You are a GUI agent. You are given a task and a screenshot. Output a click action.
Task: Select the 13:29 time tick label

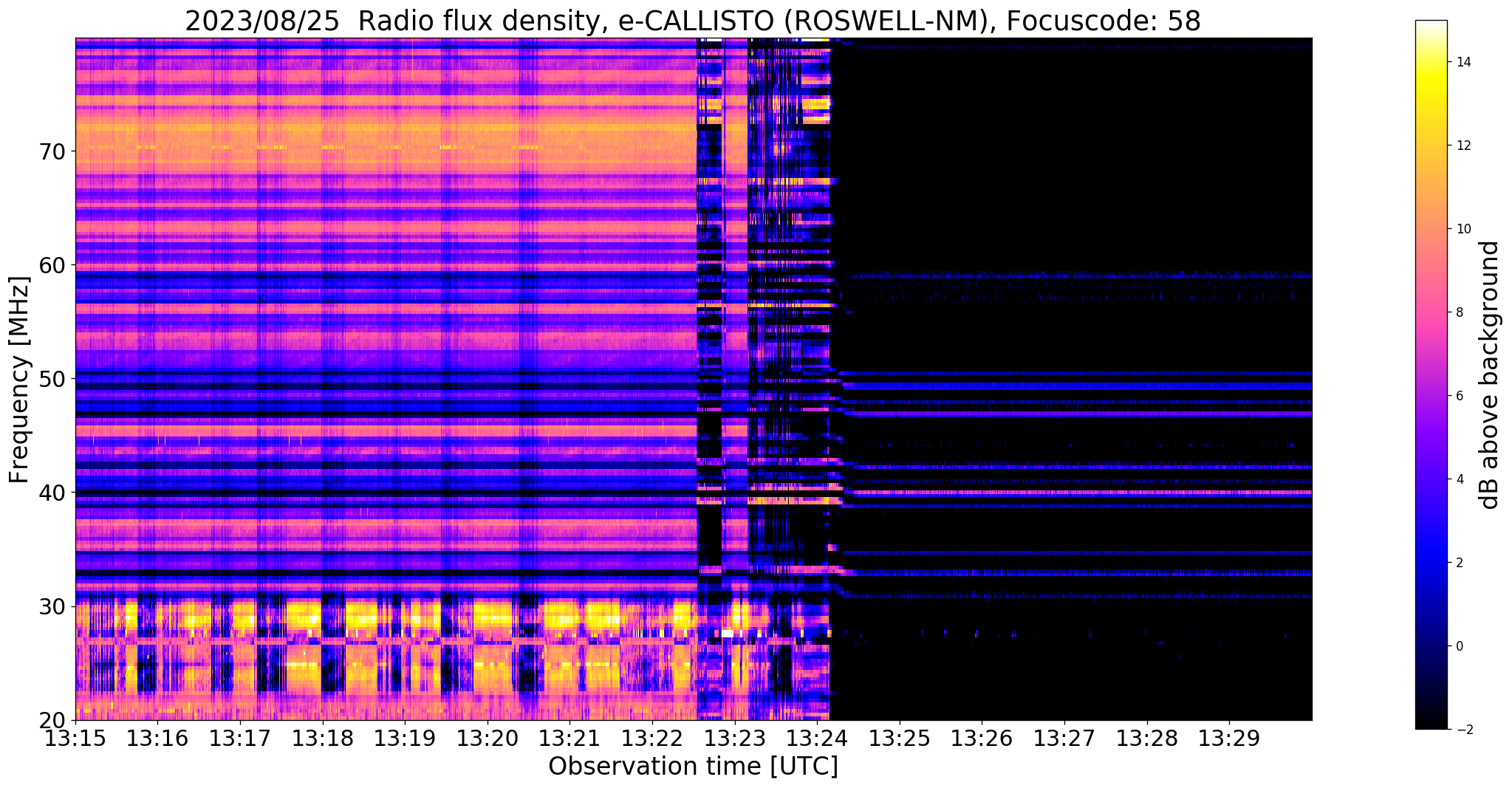(x=1229, y=738)
